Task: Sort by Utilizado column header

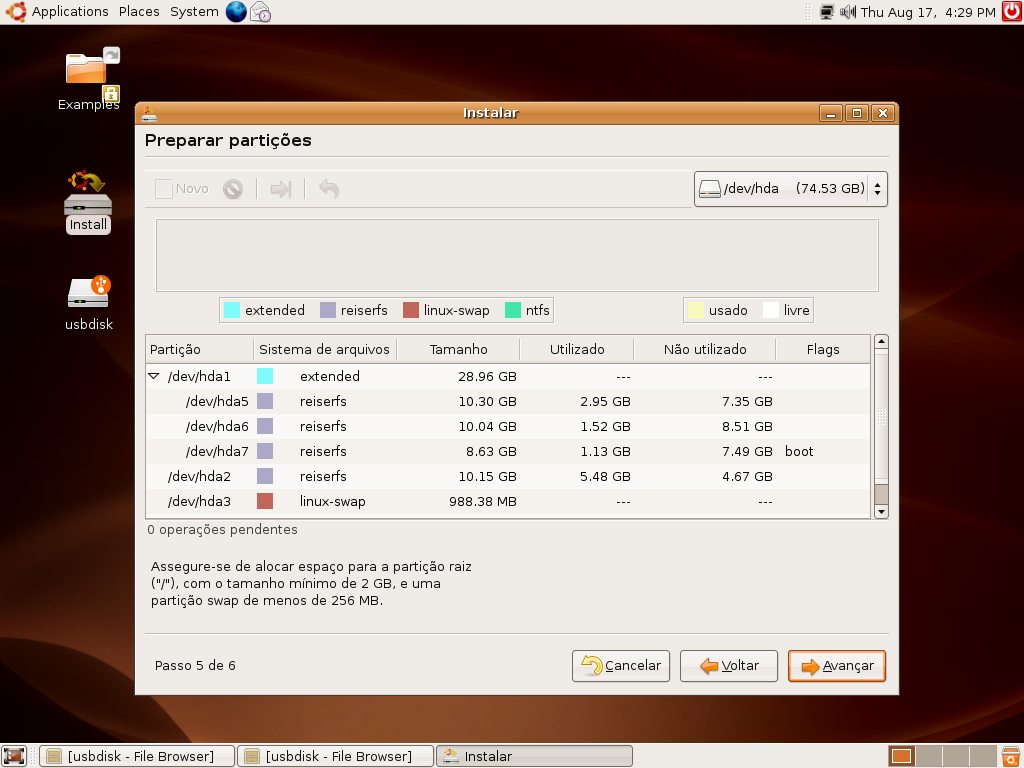Action: [577, 349]
